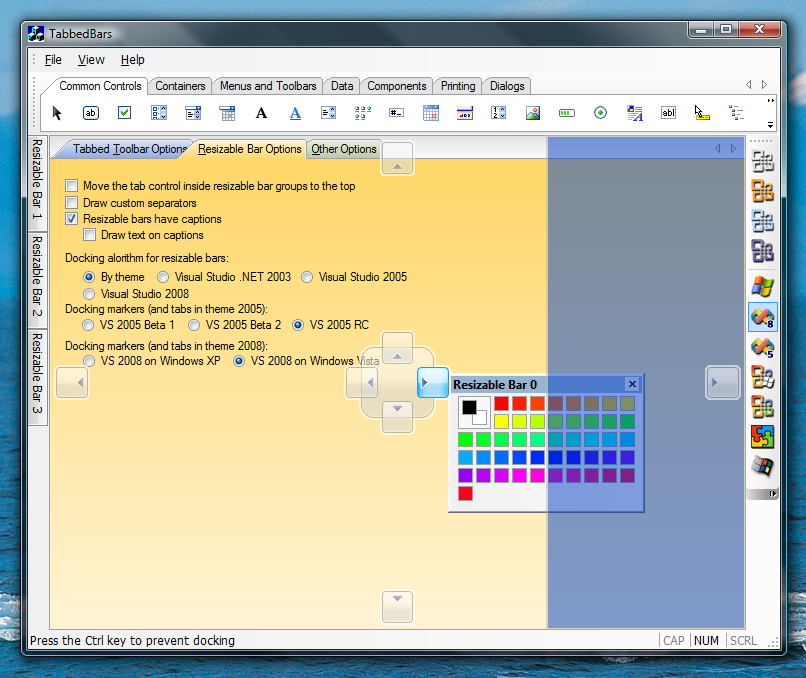Pick the RichTextBox control icon
This screenshot has height=678, width=806.
tap(635, 113)
